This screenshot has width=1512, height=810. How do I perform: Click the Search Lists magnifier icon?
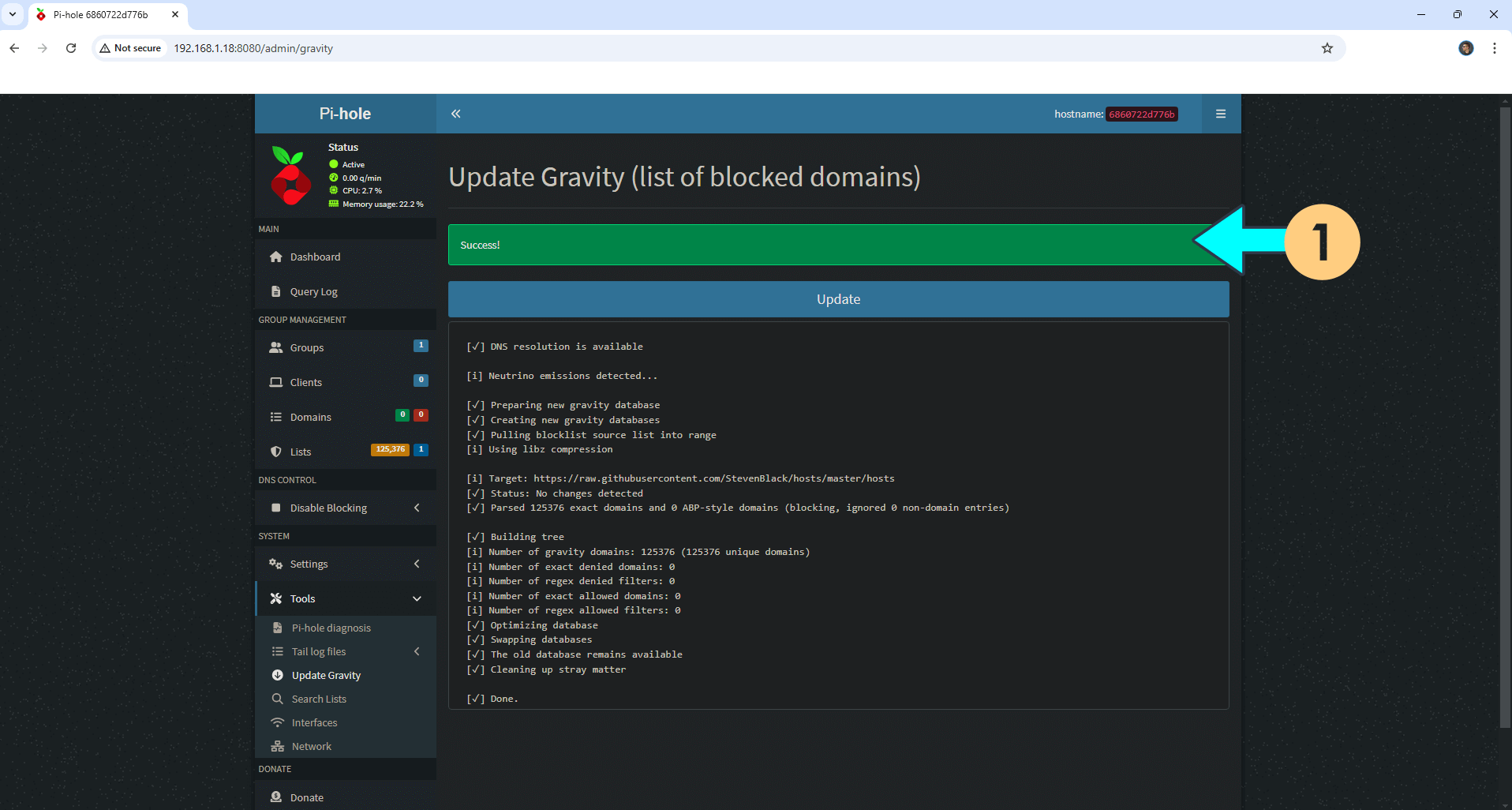tap(277, 699)
